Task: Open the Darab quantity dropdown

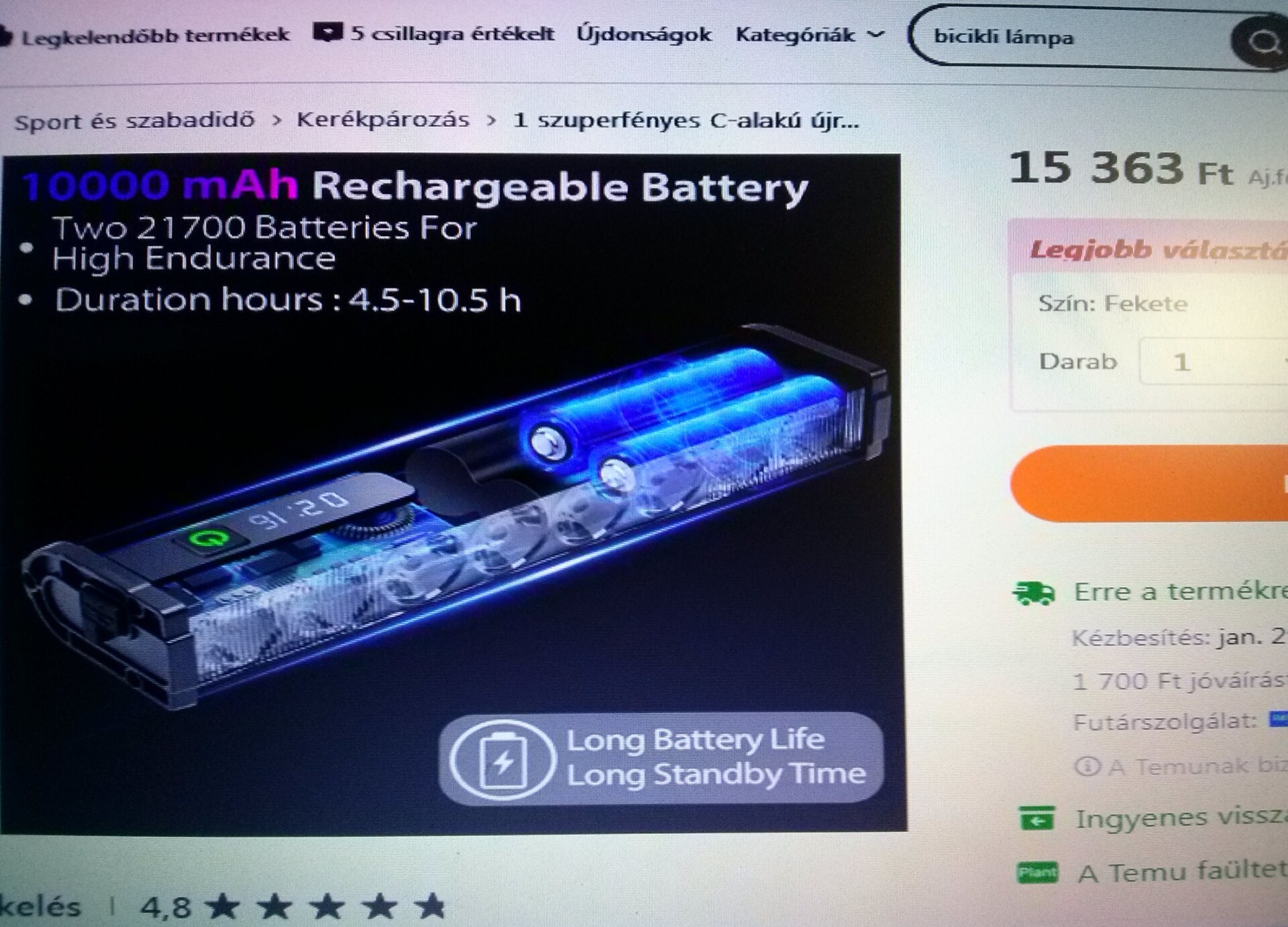Action: tap(1213, 362)
